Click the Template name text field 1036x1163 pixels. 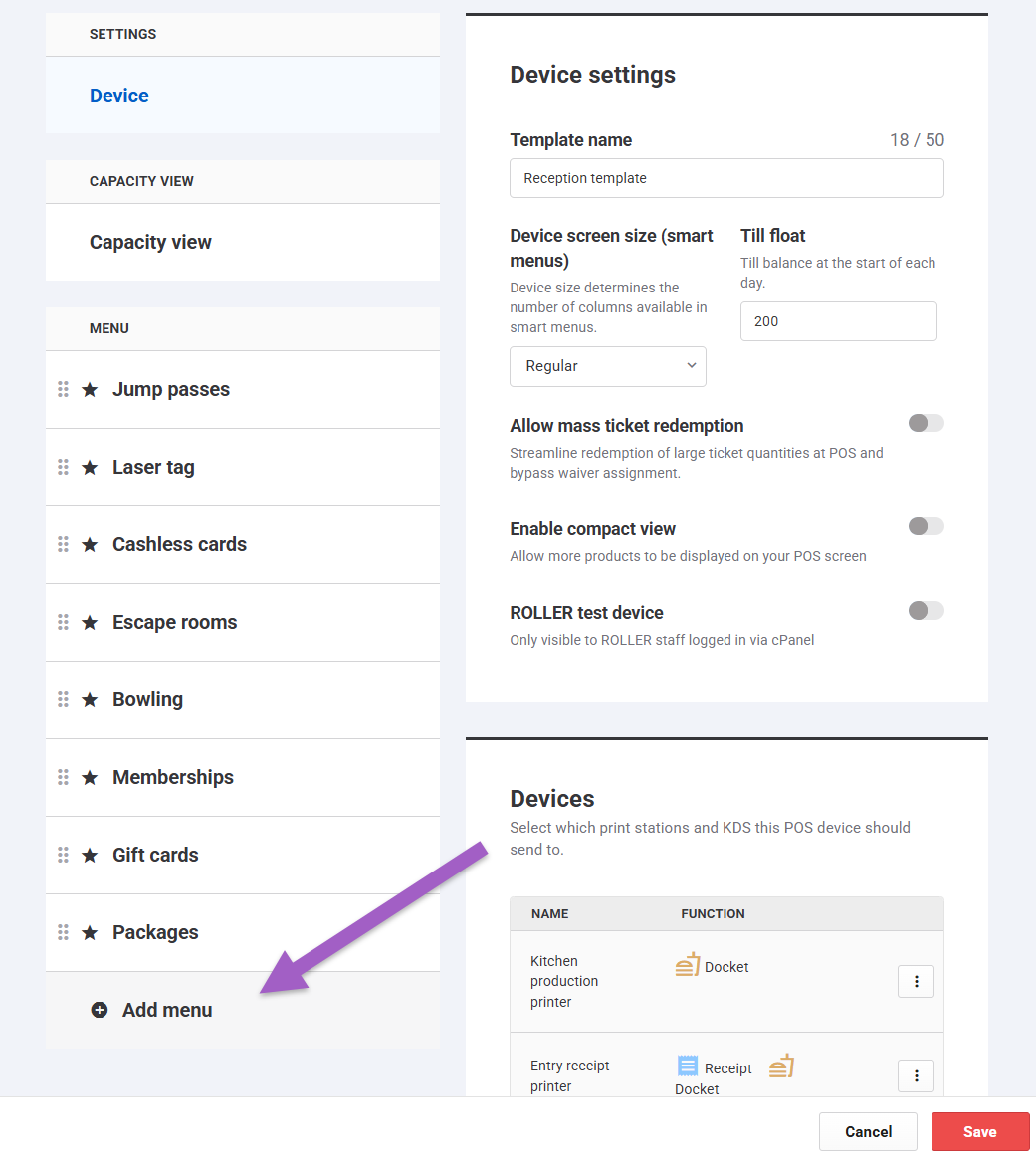[x=726, y=179]
